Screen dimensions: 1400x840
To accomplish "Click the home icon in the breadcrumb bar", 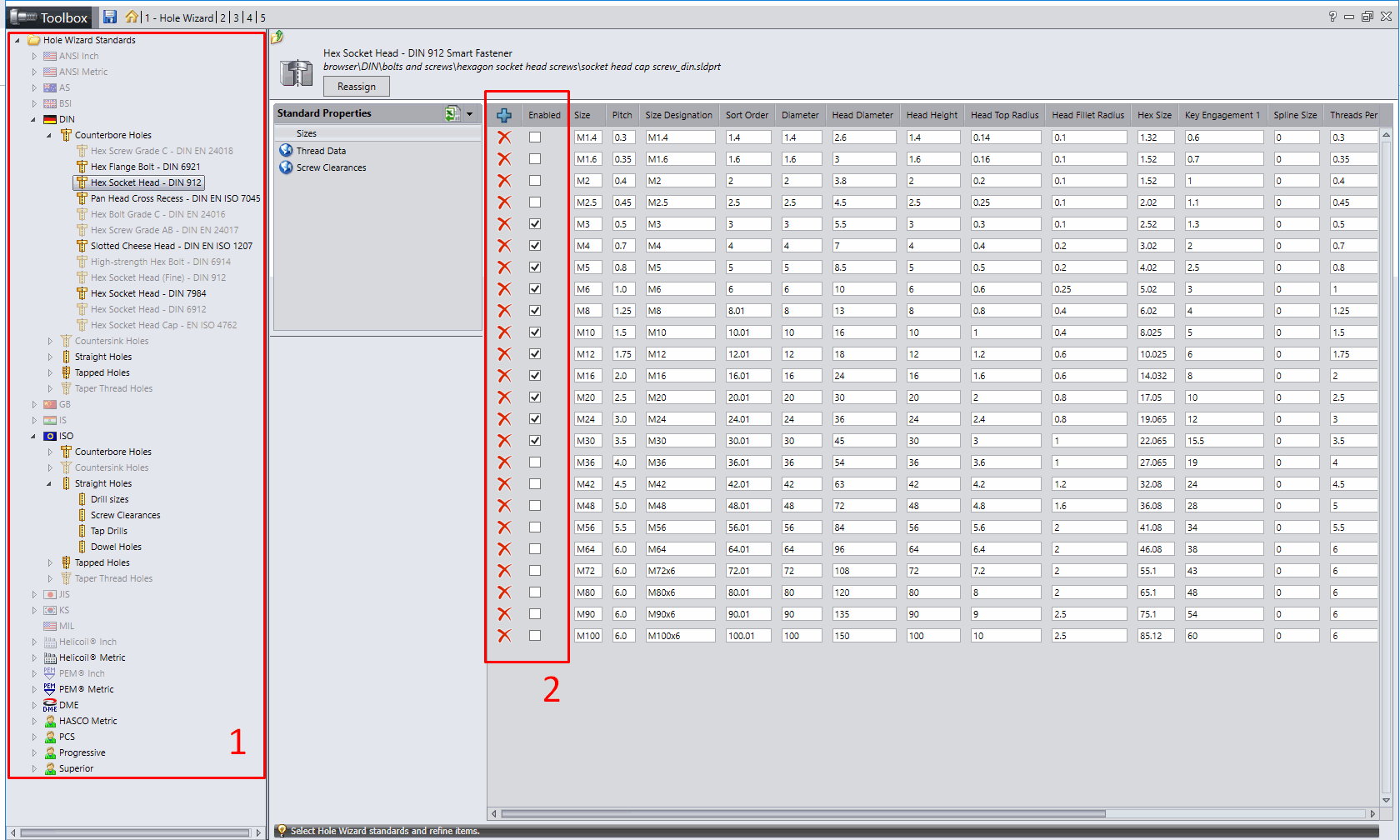I will pyautogui.click(x=131, y=17).
